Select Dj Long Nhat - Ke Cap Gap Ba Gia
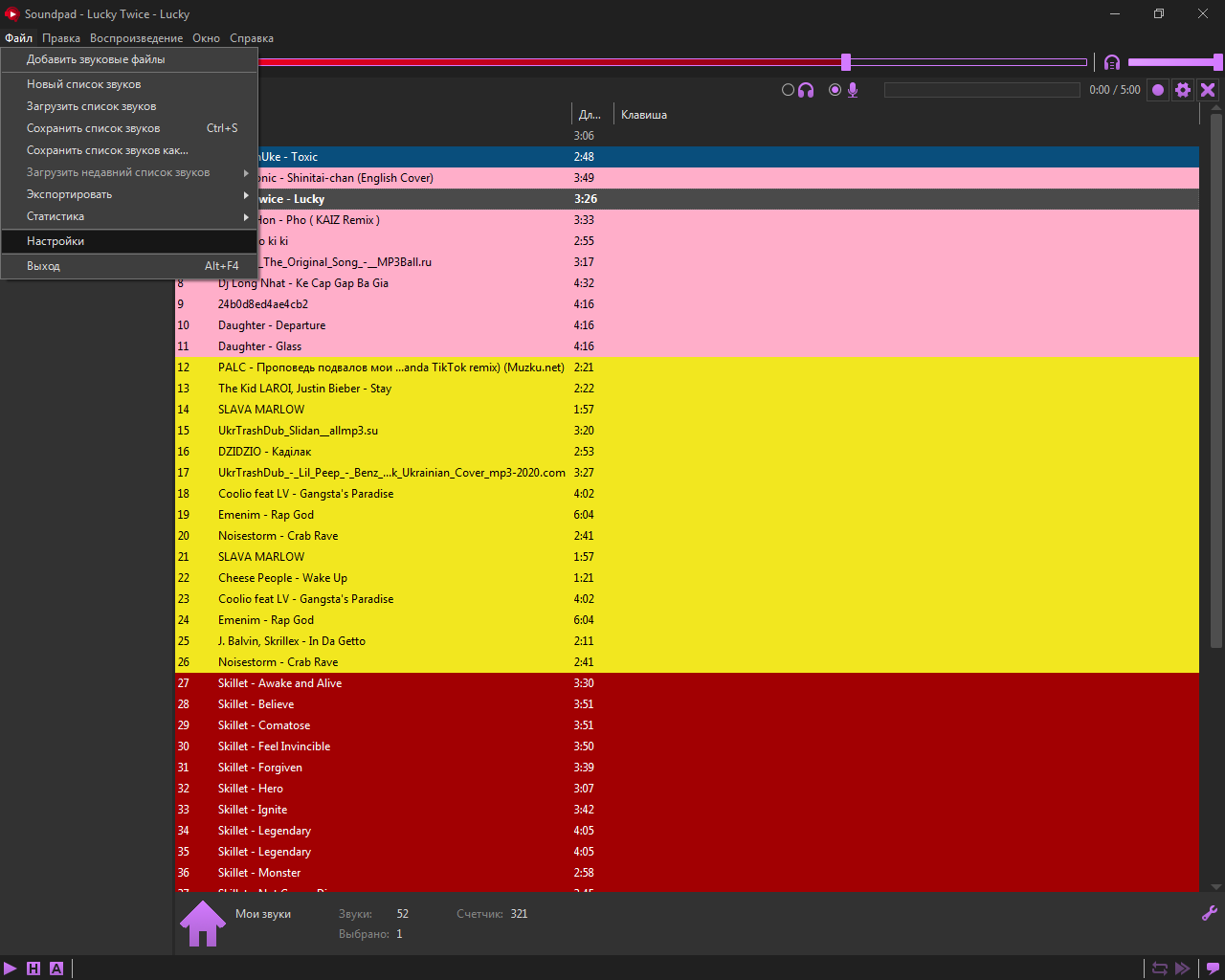Image resolution: width=1225 pixels, height=980 pixels. tap(687, 283)
